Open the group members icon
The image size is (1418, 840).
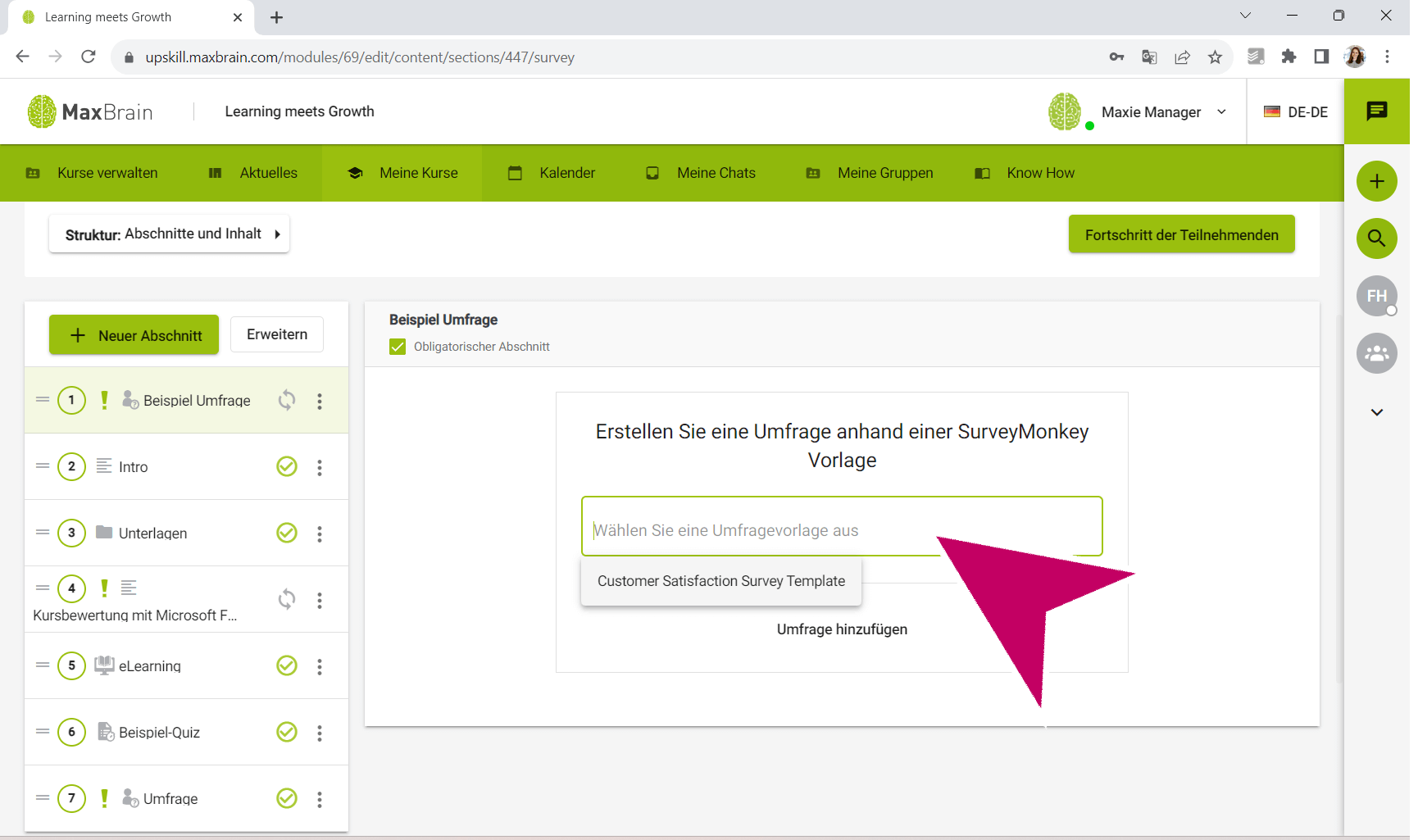tap(1377, 353)
